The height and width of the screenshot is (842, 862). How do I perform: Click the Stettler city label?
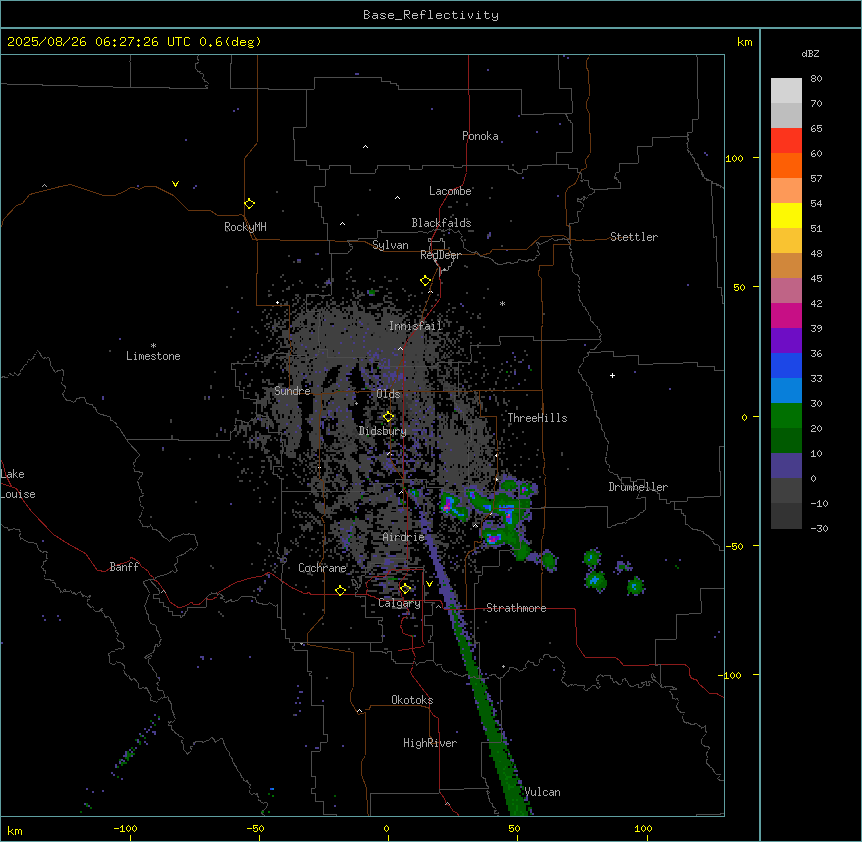[634, 237]
